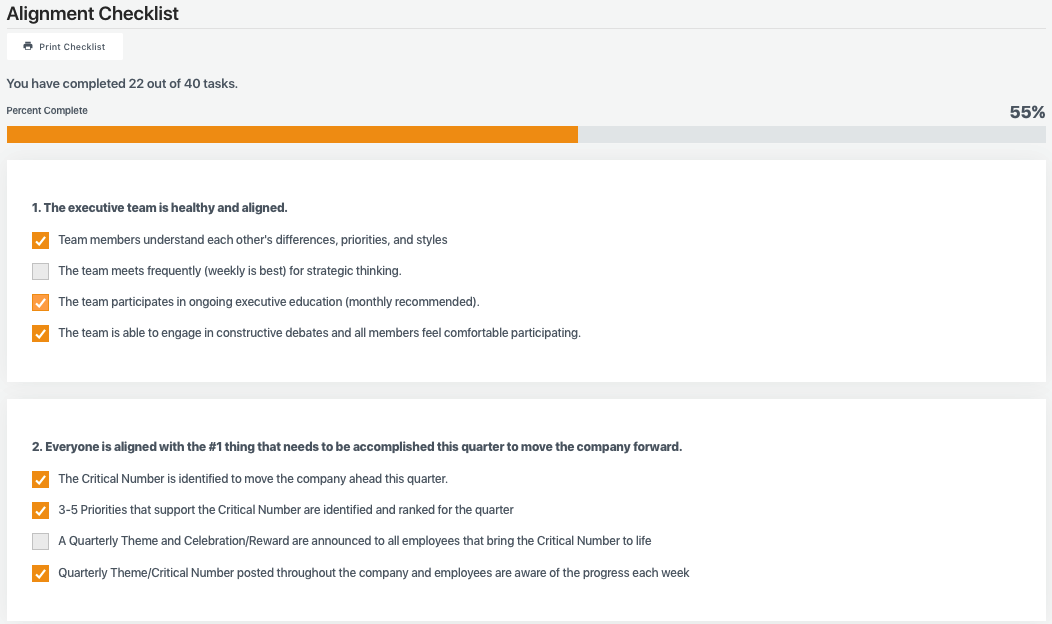Screen dimensions: 1052x624
Task: Toggle the constructive debates checkbox off
Action: (x=40, y=333)
